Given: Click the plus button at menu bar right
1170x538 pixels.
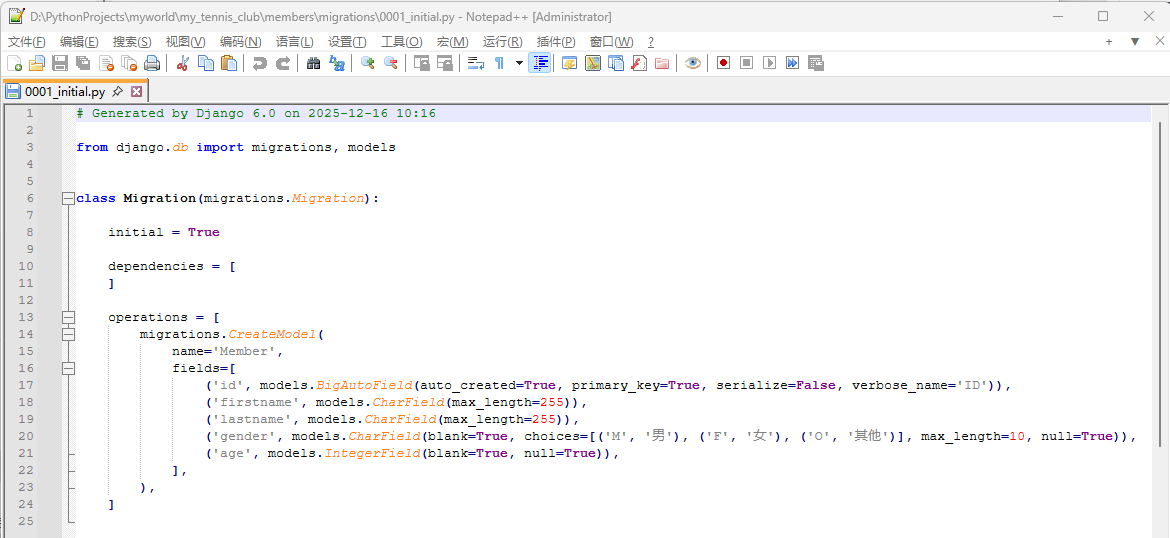Looking at the screenshot, I should (x=1109, y=42).
